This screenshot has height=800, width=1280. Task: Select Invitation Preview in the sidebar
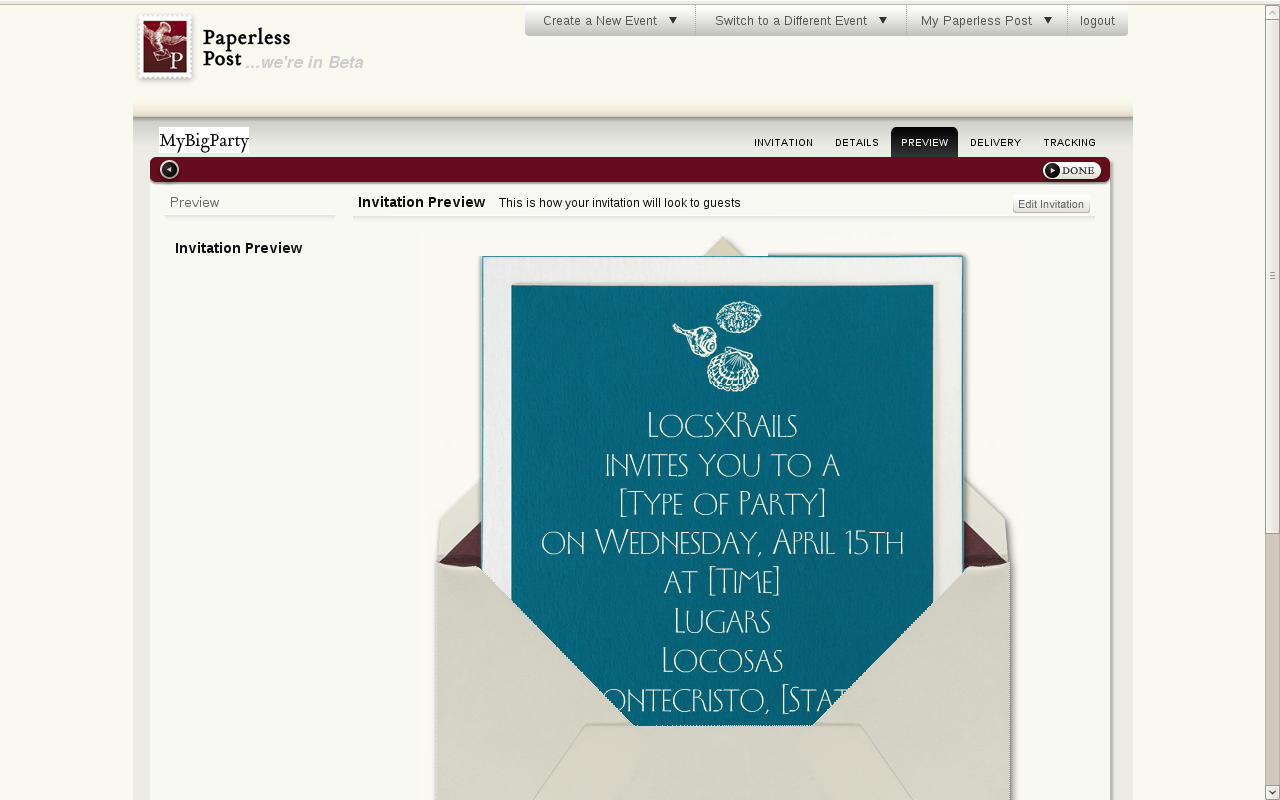pyautogui.click(x=238, y=248)
